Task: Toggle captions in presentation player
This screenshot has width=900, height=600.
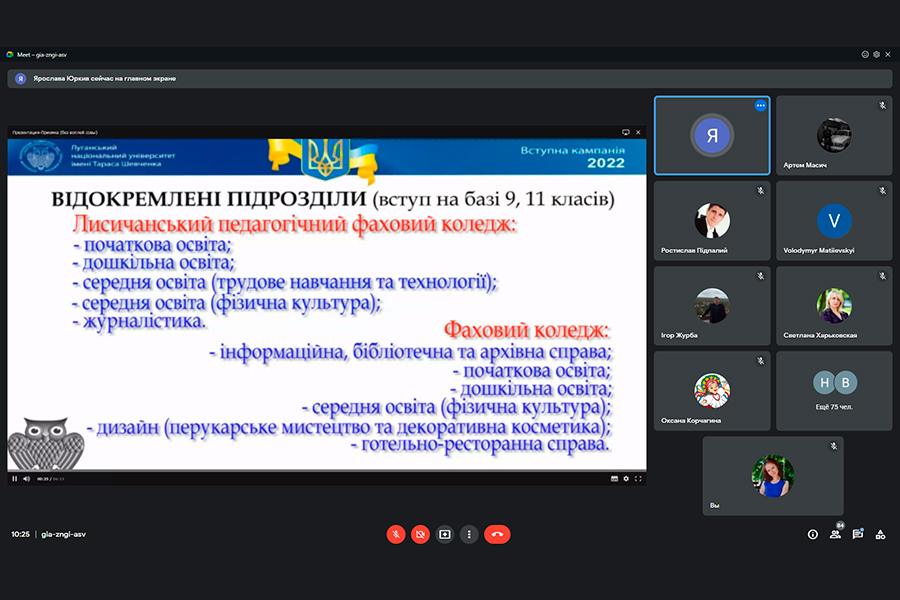Action: [614, 478]
